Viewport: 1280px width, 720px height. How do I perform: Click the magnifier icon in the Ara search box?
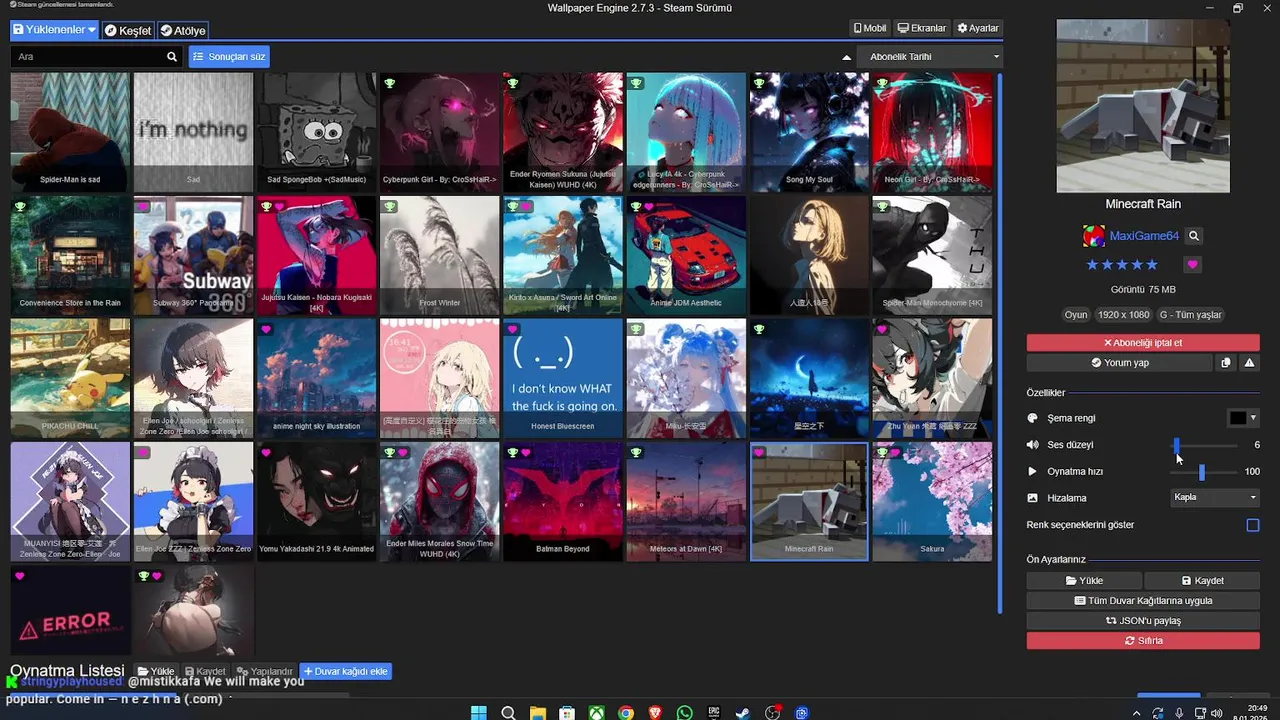tap(172, 57)
